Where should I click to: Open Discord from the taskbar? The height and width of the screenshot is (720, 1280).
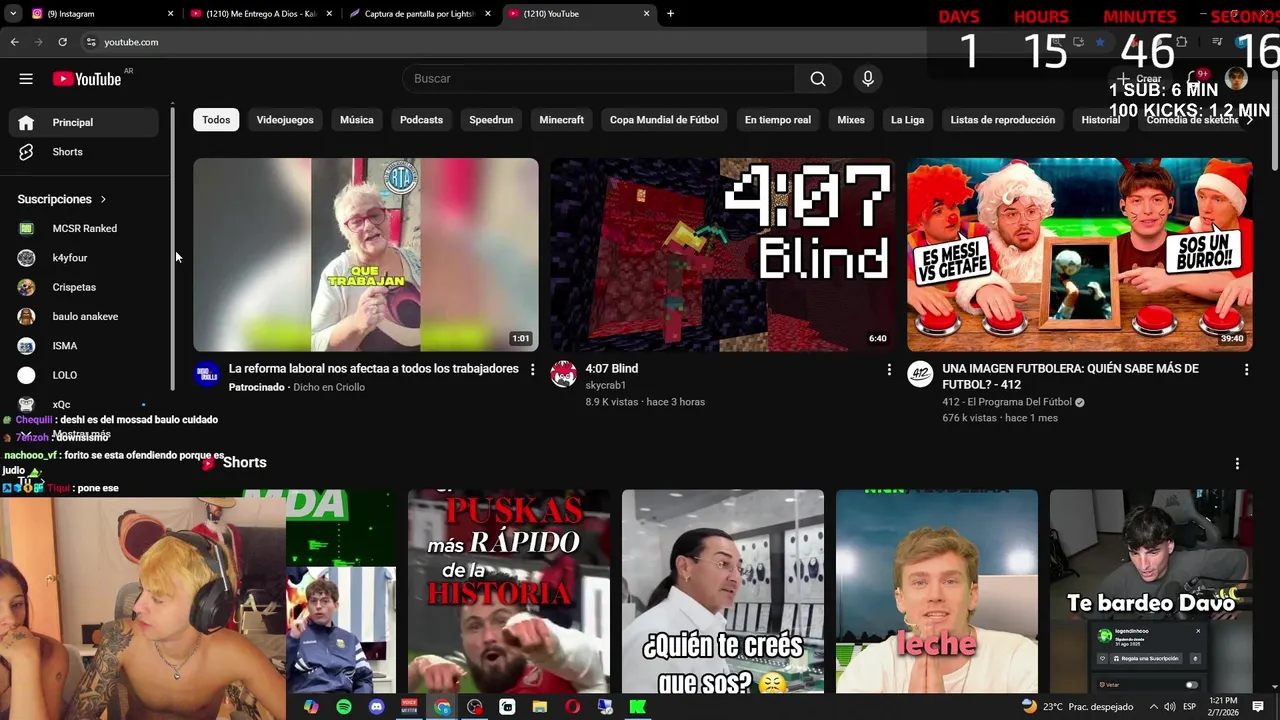tap(376, 707)
